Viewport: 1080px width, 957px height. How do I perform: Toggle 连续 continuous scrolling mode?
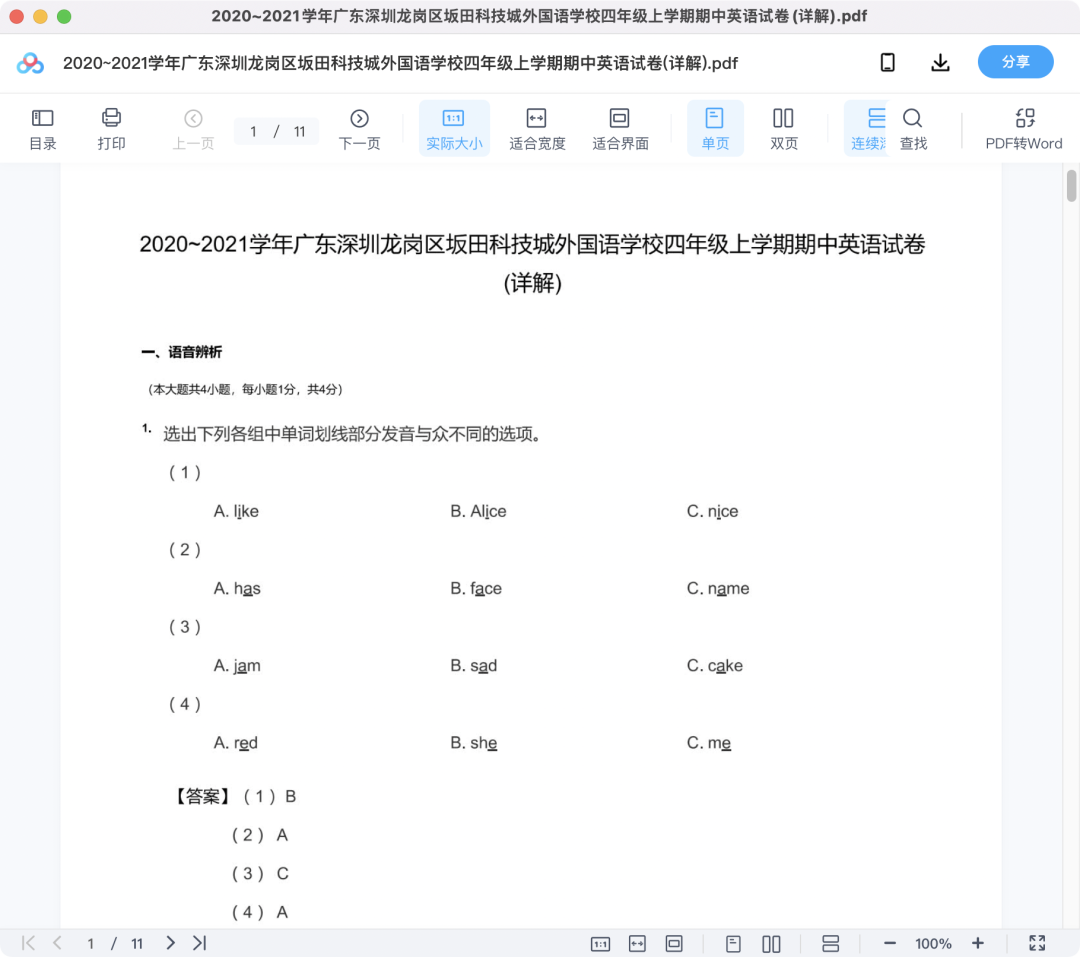tap(867, 129)
